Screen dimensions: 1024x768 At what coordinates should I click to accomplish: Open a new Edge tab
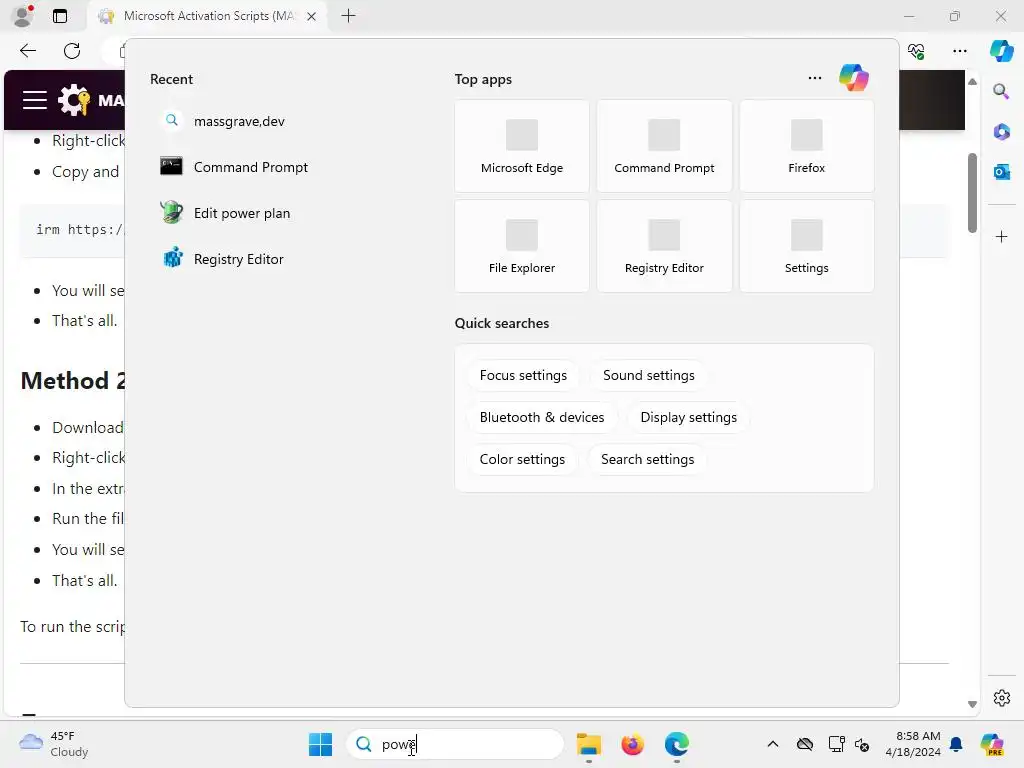click(x=348, y=16)
